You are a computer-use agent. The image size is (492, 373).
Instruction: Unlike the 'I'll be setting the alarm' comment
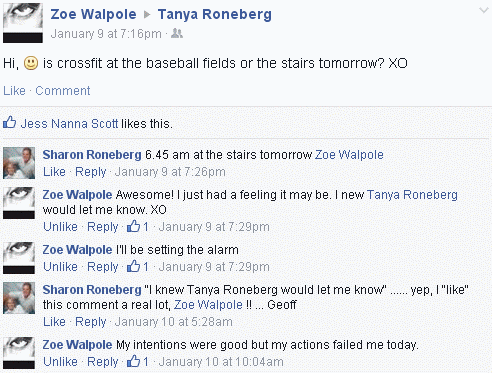click(60, 267)
